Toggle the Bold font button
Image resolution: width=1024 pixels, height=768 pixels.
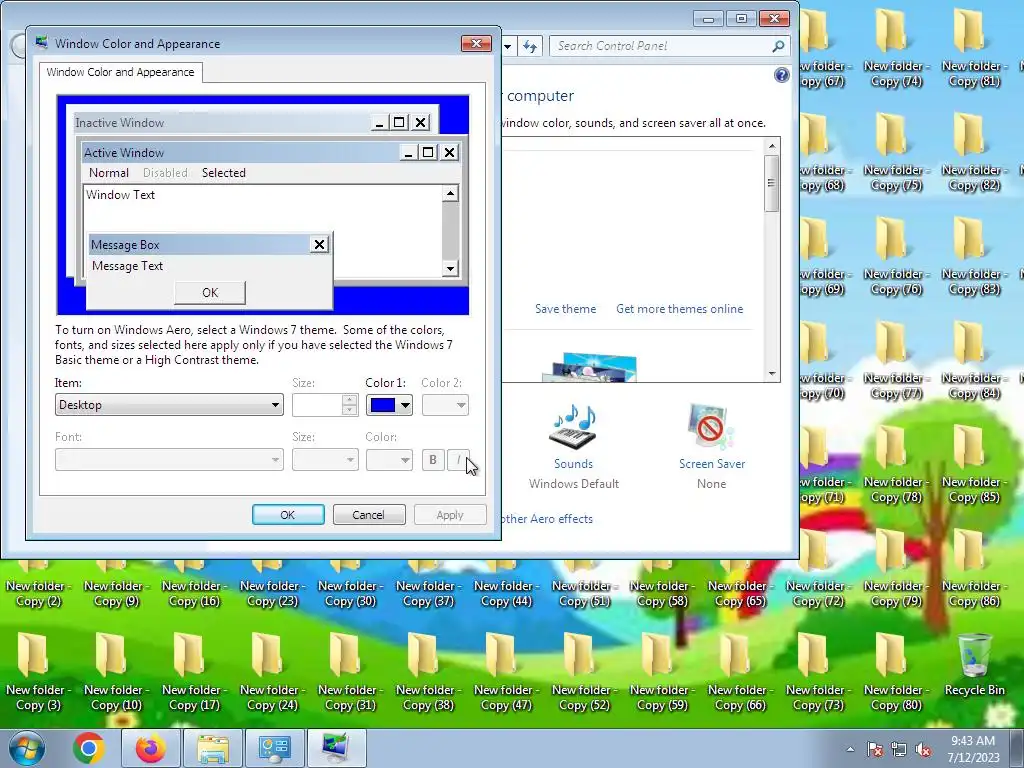pyautogui.click(x=432, y=460)
